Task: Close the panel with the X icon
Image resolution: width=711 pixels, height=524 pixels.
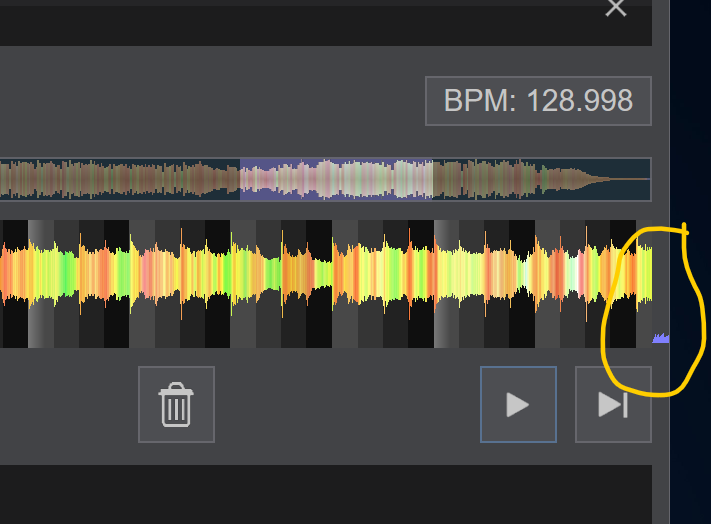Action: pyautogui.click(x=616, y=8)
